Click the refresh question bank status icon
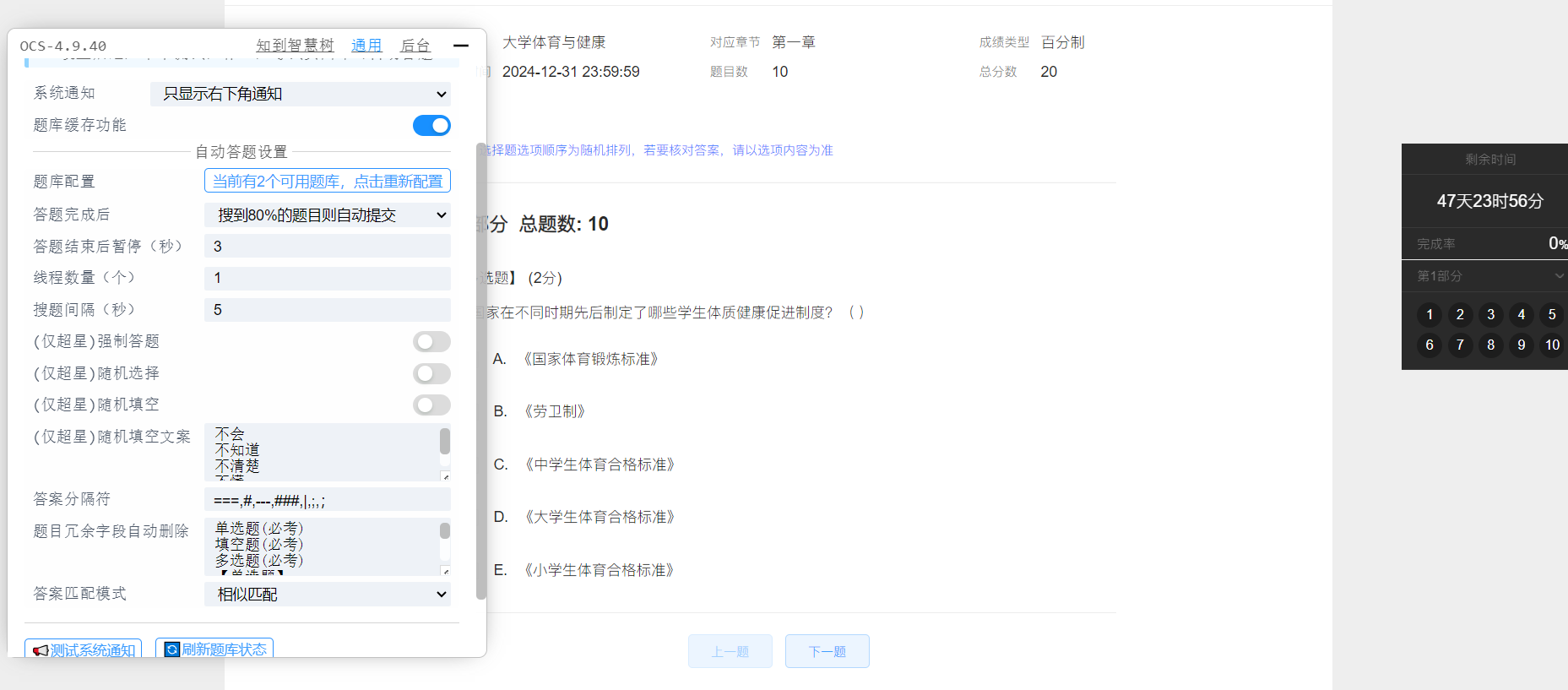 172,649
